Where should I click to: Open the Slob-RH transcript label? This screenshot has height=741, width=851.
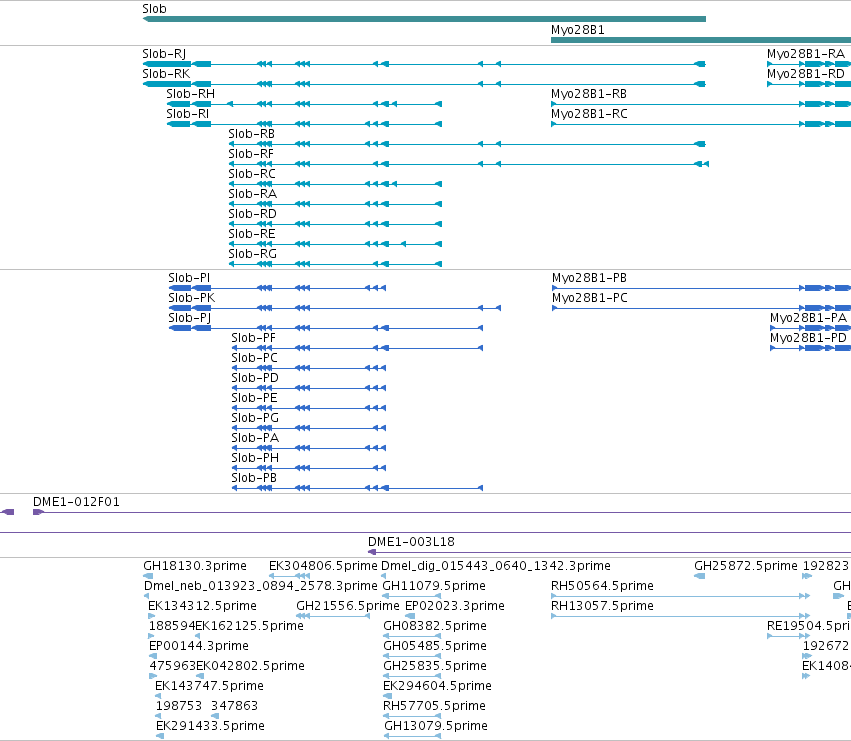pyautogui.click(x=190, y=94)
